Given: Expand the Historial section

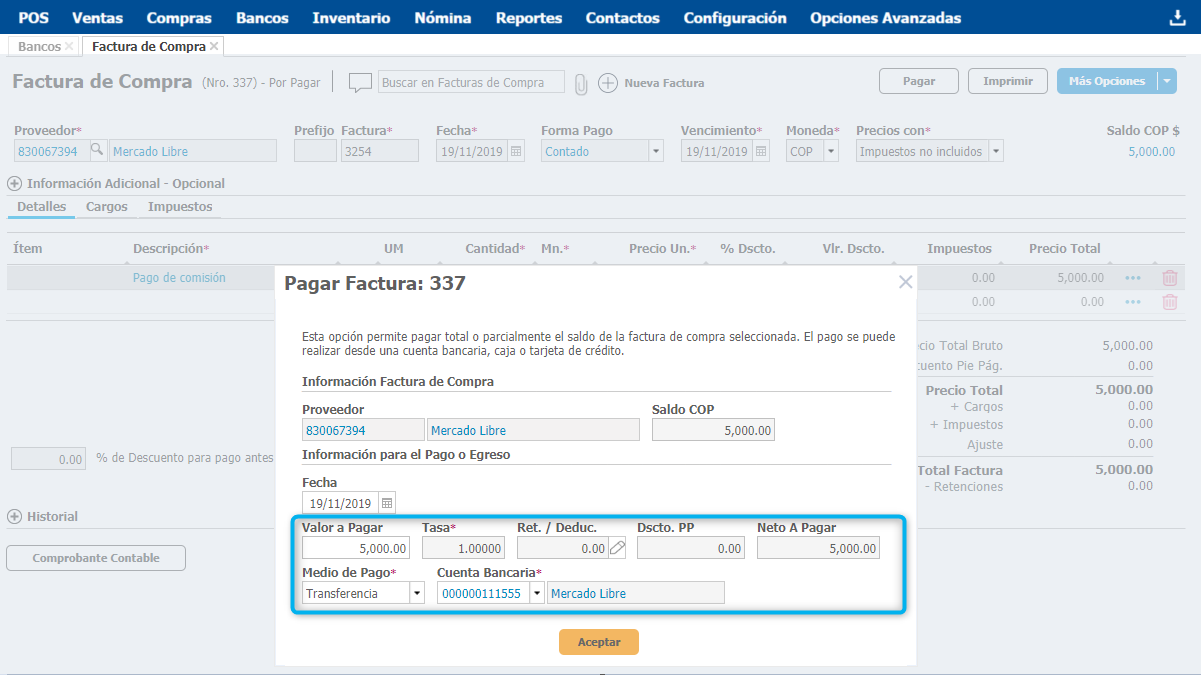Looking at the screenshot, I should click(14, 517).
